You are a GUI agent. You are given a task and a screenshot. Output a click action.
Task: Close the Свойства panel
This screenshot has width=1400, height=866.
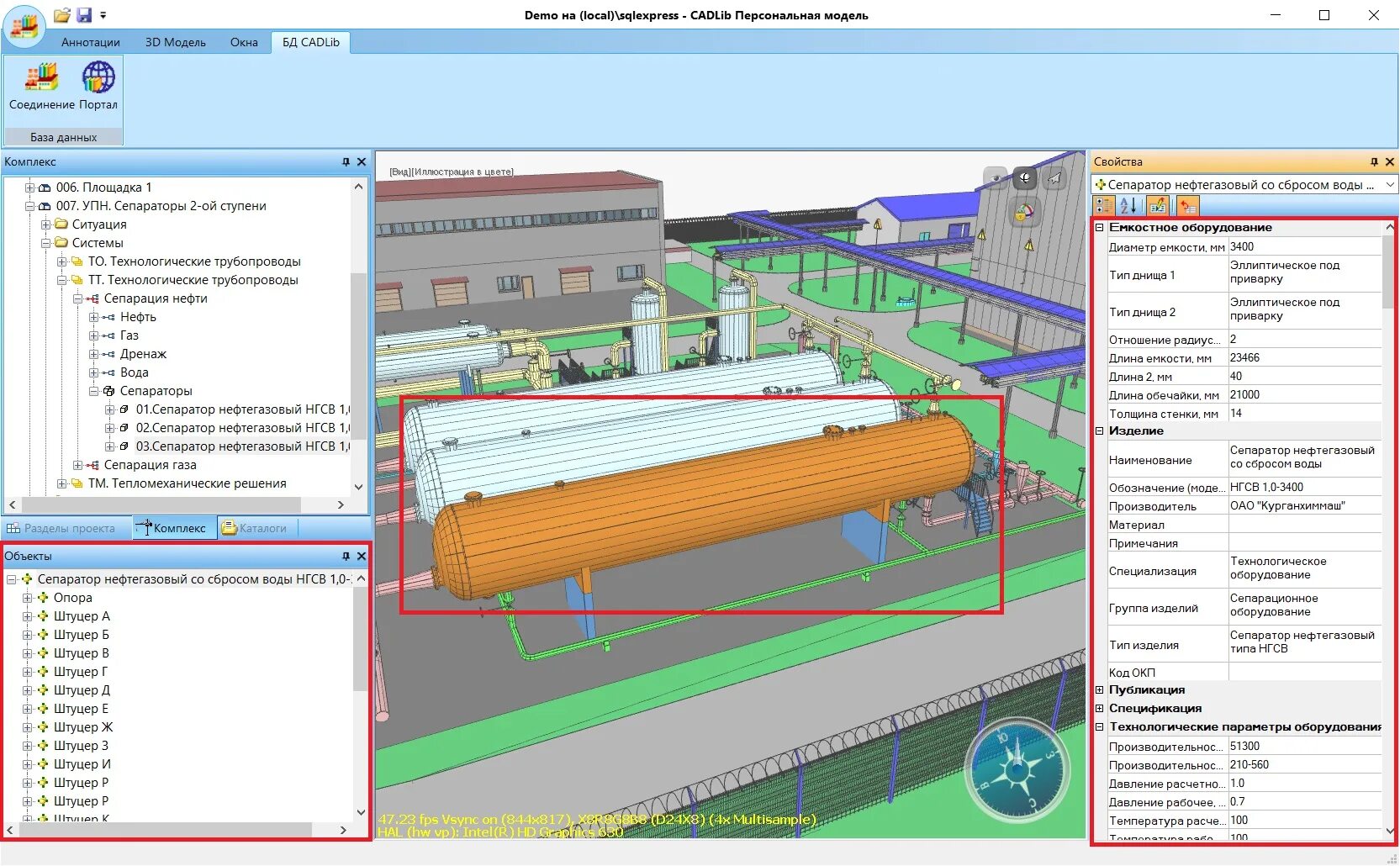(x=1390, y=161)
